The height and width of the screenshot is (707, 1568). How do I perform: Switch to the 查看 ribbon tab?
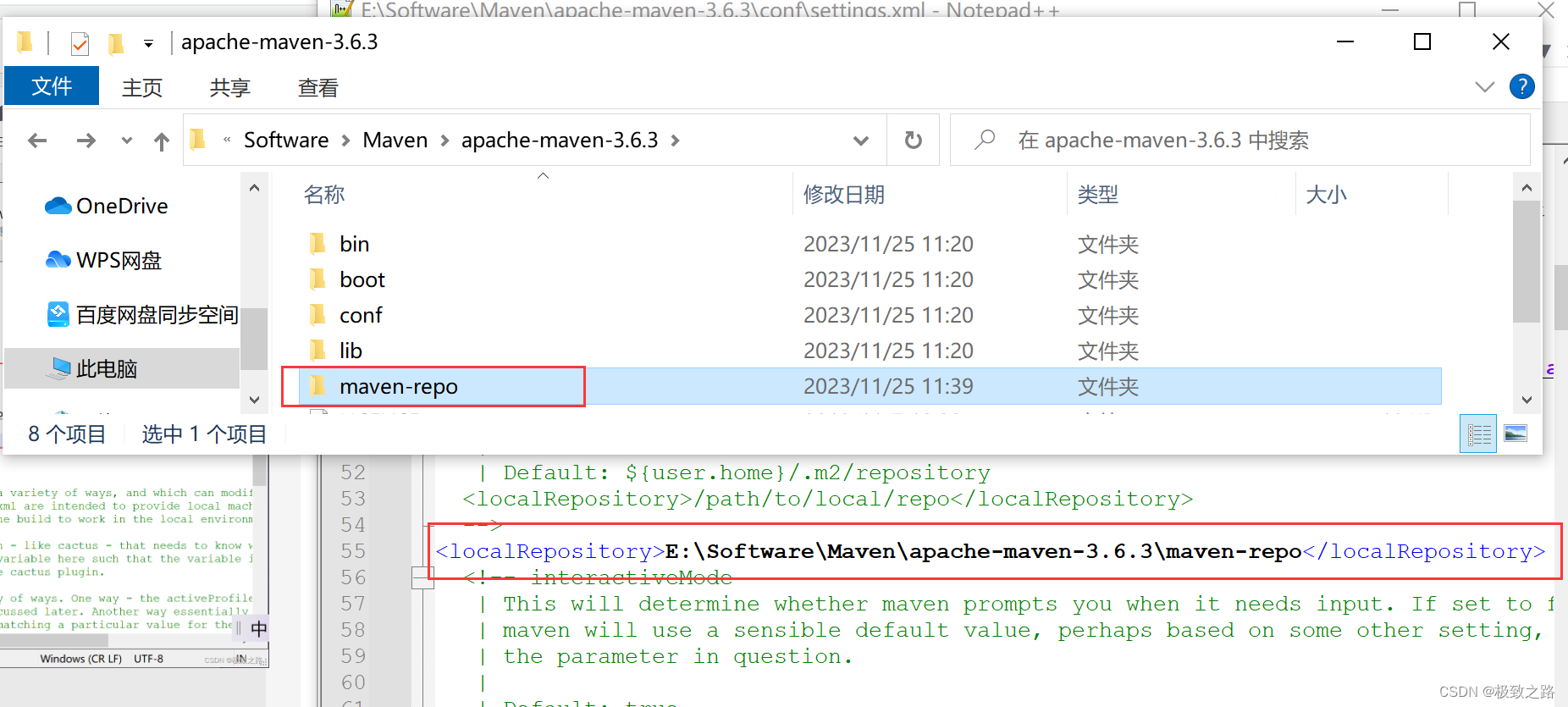click(x=318, y=87)
